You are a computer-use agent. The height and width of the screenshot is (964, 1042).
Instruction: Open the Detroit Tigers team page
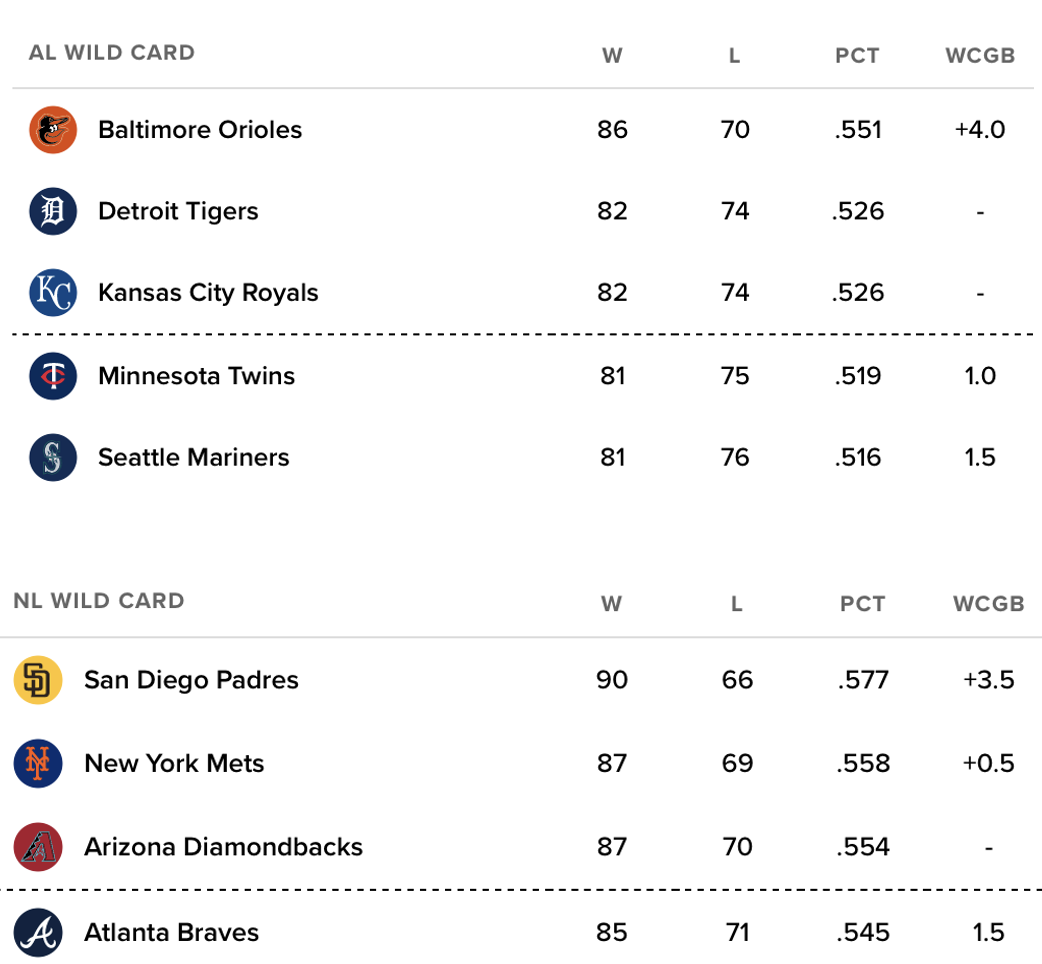pos(178,212)
